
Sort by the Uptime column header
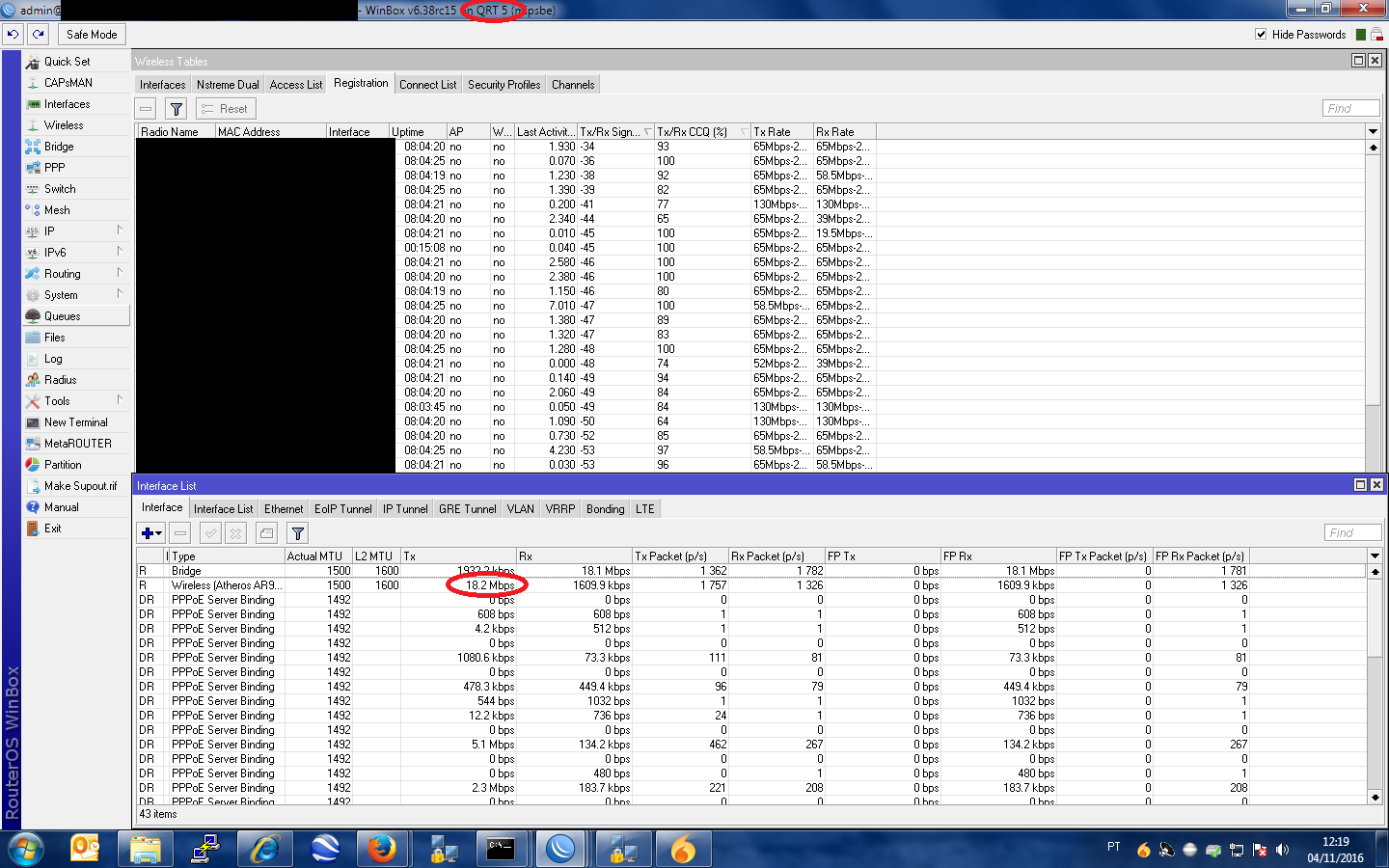[418, 132]
